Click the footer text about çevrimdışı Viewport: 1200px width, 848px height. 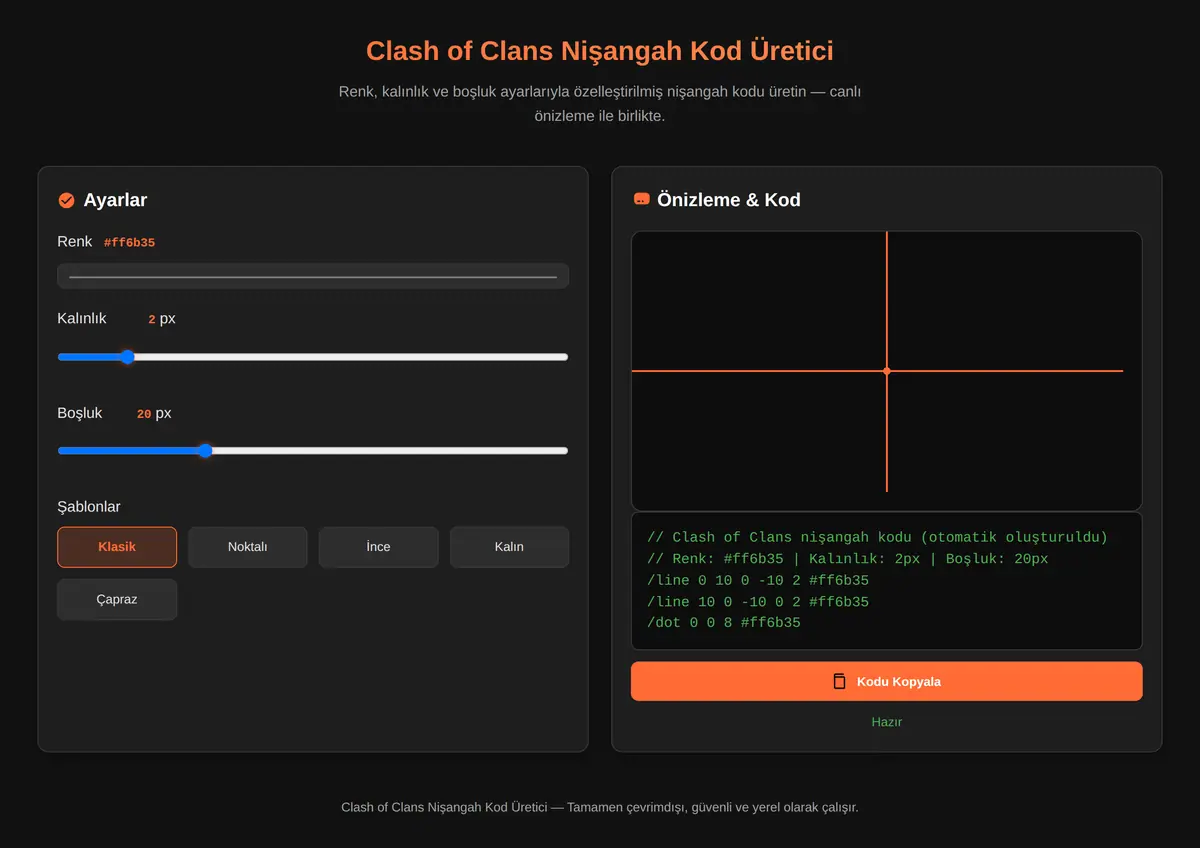click(x=599, y=807)
